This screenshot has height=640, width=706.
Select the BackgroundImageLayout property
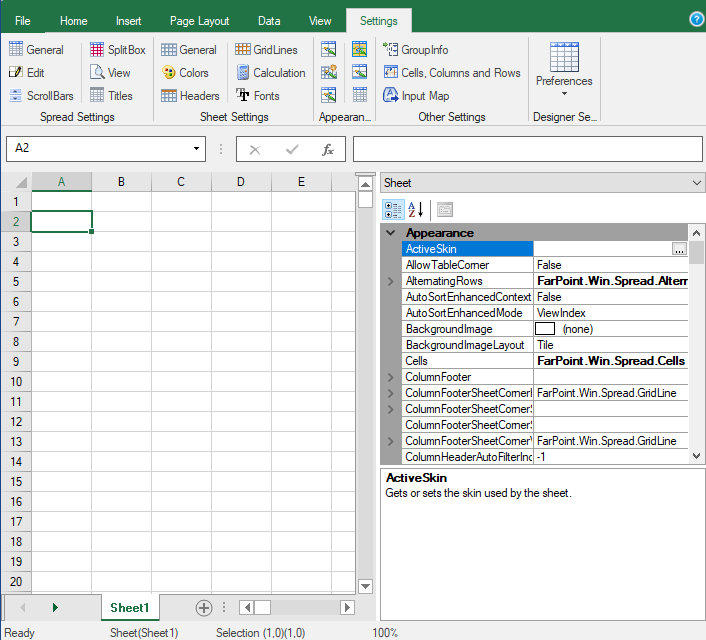544,345
